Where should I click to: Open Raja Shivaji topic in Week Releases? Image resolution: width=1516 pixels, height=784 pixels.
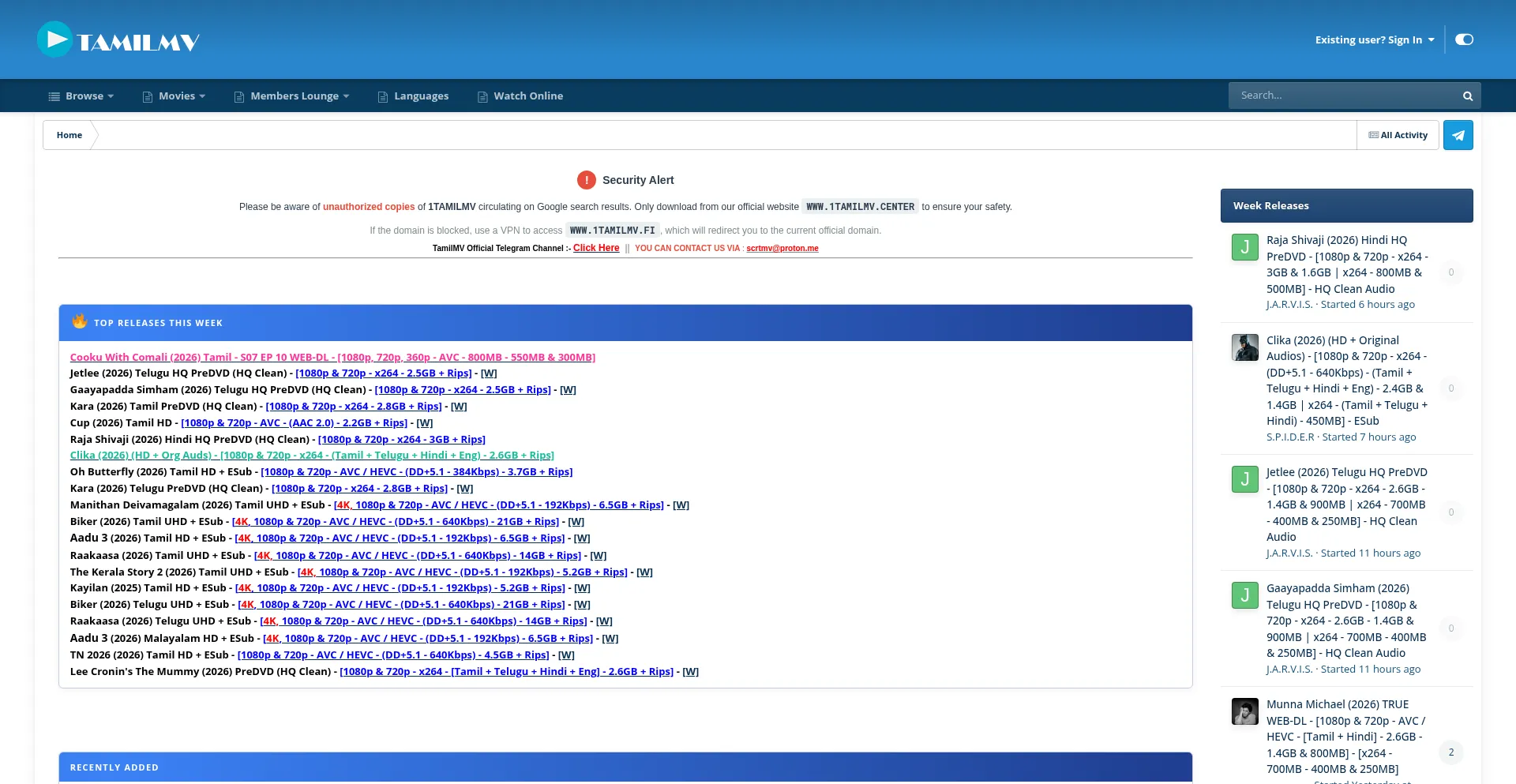coord(1347,264)
